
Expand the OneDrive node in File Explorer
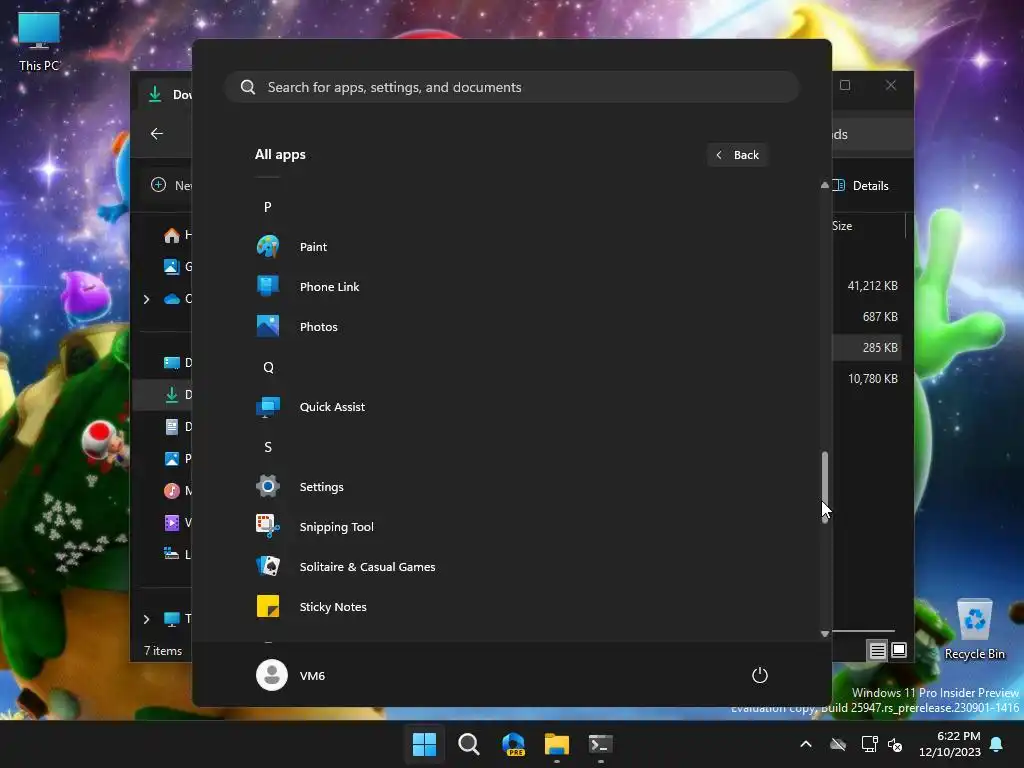(146, 299)
